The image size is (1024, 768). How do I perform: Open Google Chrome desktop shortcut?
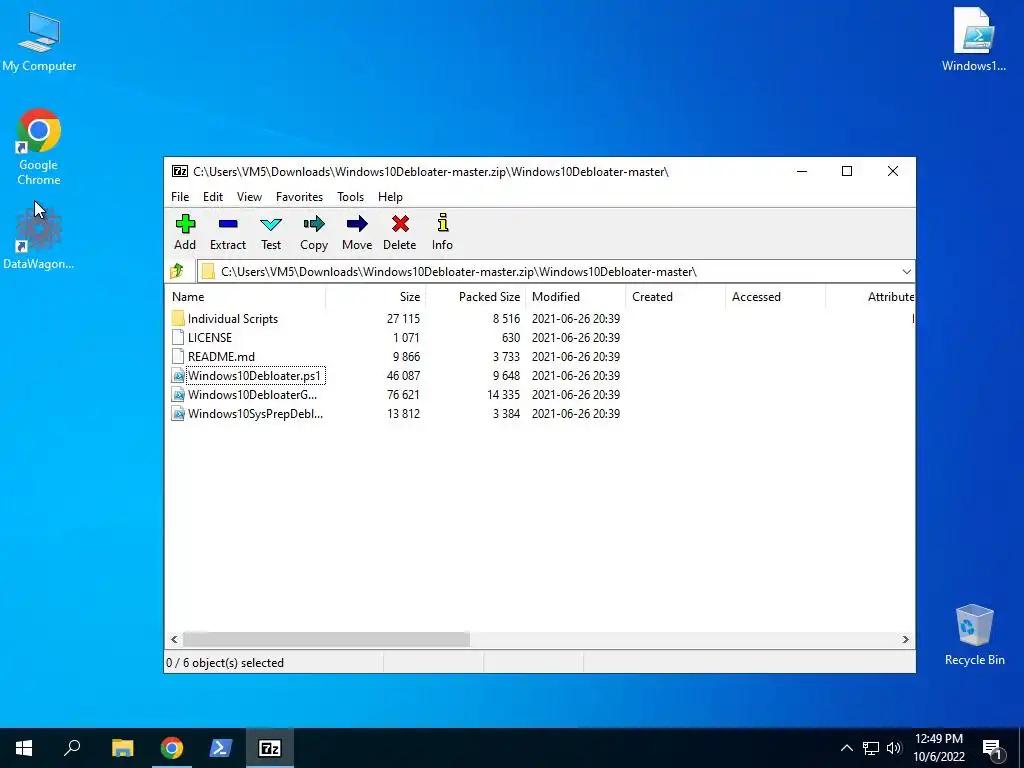point(39,147)
